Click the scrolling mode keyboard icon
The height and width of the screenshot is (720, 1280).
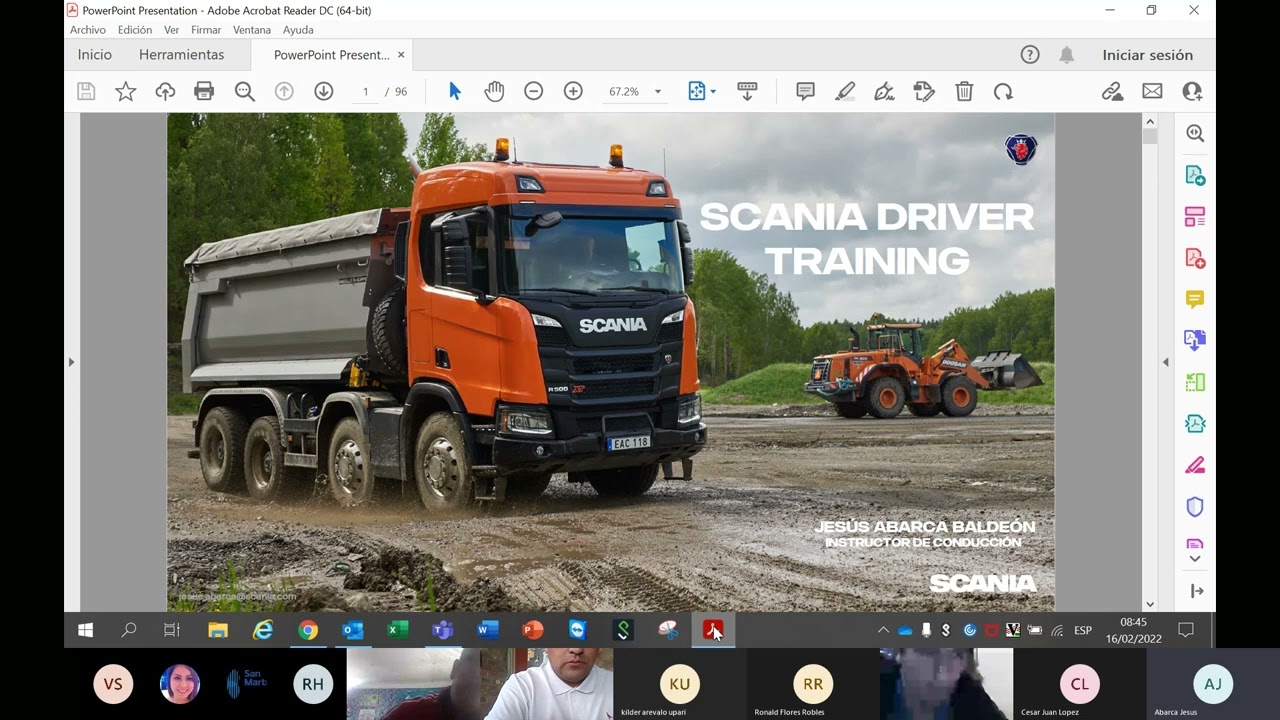point(747,91)
